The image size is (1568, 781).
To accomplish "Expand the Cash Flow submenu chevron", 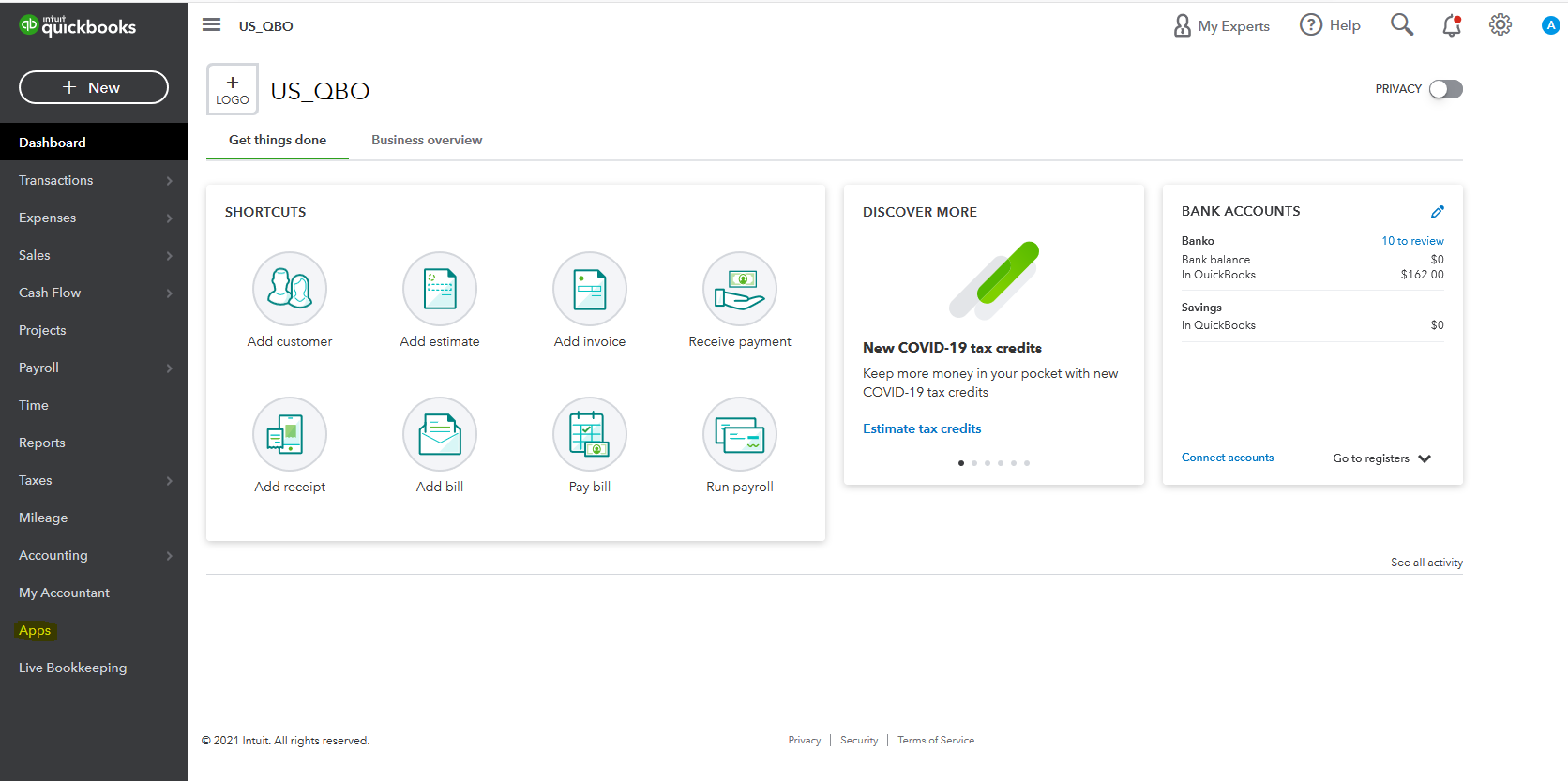I will (x=170, y=293).
